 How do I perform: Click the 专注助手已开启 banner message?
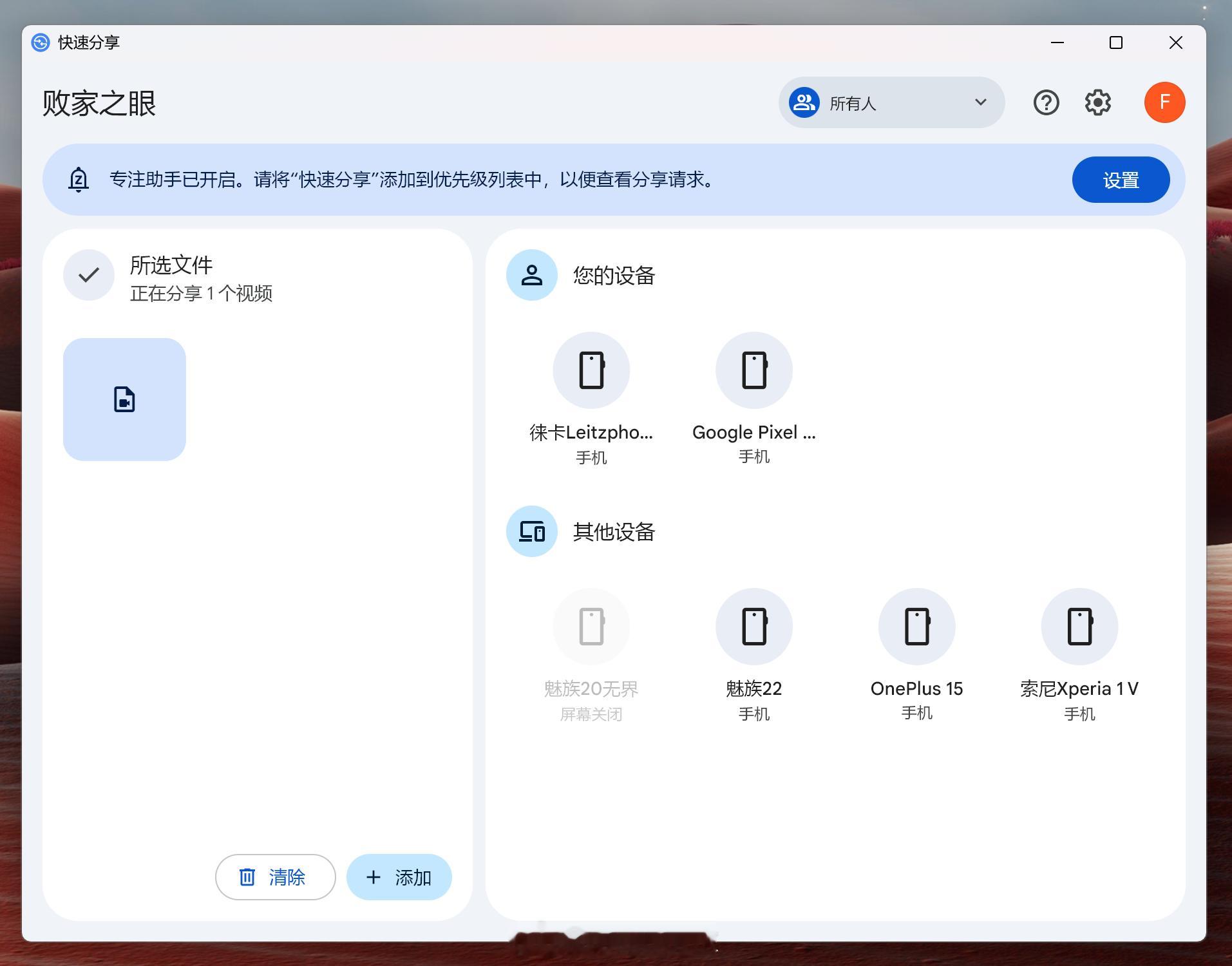click(x=412, y=180)
